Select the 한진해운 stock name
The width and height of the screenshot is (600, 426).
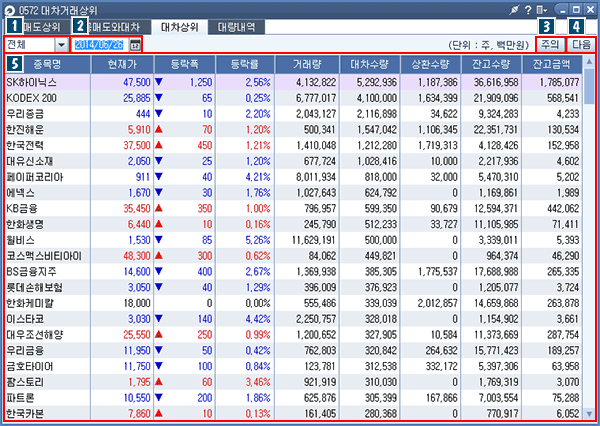coord(25,129)
